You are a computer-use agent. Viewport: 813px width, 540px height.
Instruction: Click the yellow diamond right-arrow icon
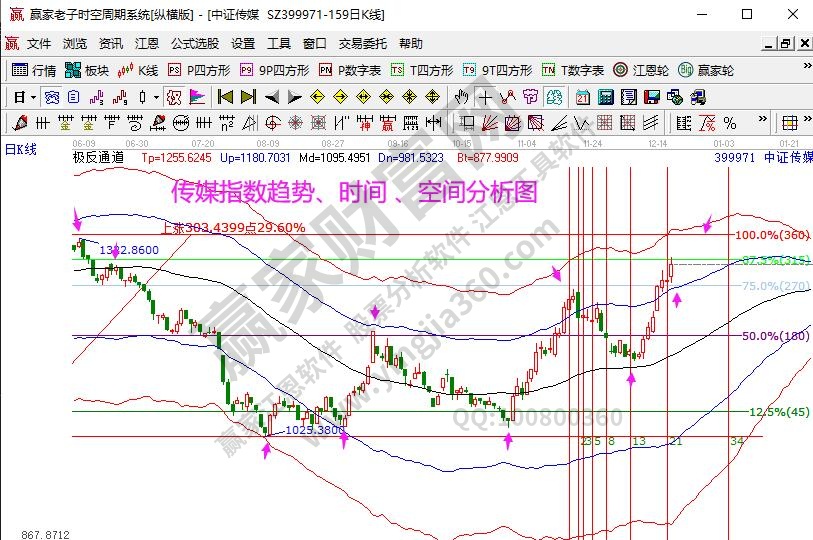point(340,97)
